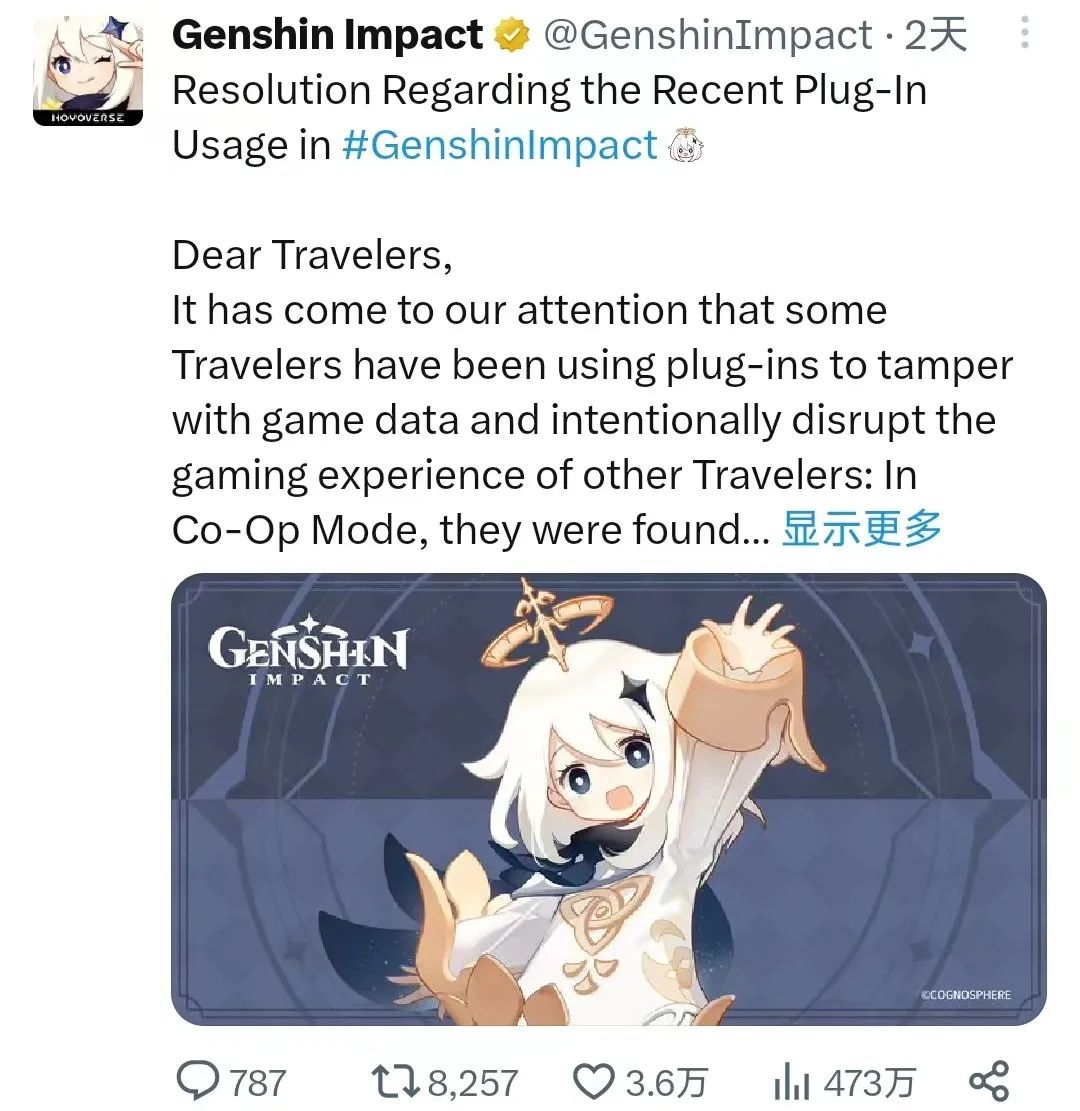Click the reply bubble icon
This screenshot has width=1080, height=1111.
(x=198, y=1082)
